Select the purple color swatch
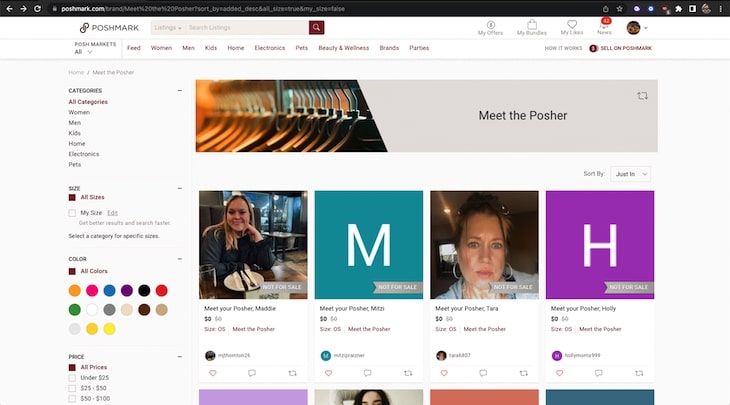 click(x=127, y=291)
